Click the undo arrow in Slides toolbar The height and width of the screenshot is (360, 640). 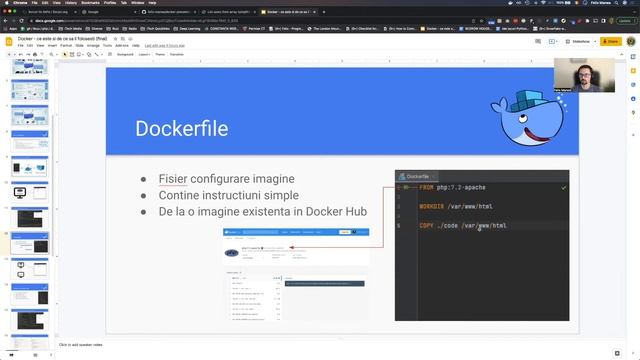(20, 54)
